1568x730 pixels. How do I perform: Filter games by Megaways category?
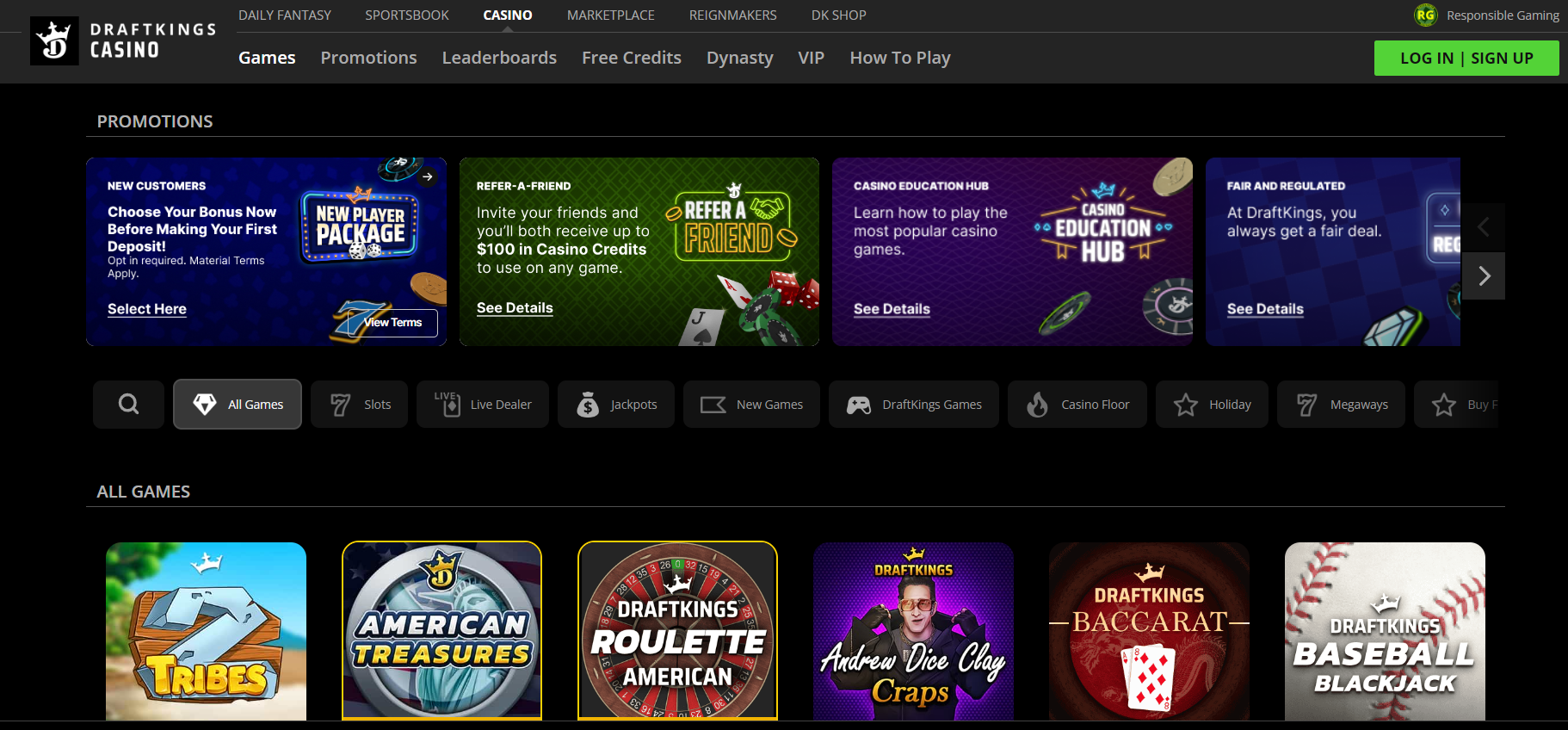(x=1341, y=404)
